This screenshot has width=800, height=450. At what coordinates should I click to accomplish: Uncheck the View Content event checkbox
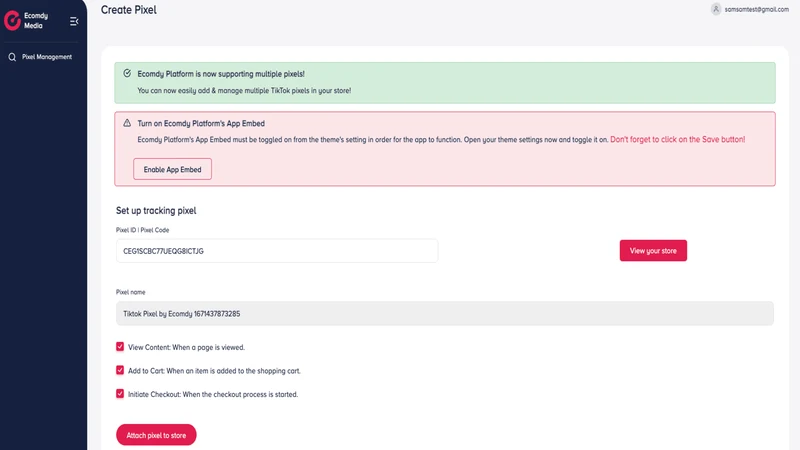tap(120, 347)
